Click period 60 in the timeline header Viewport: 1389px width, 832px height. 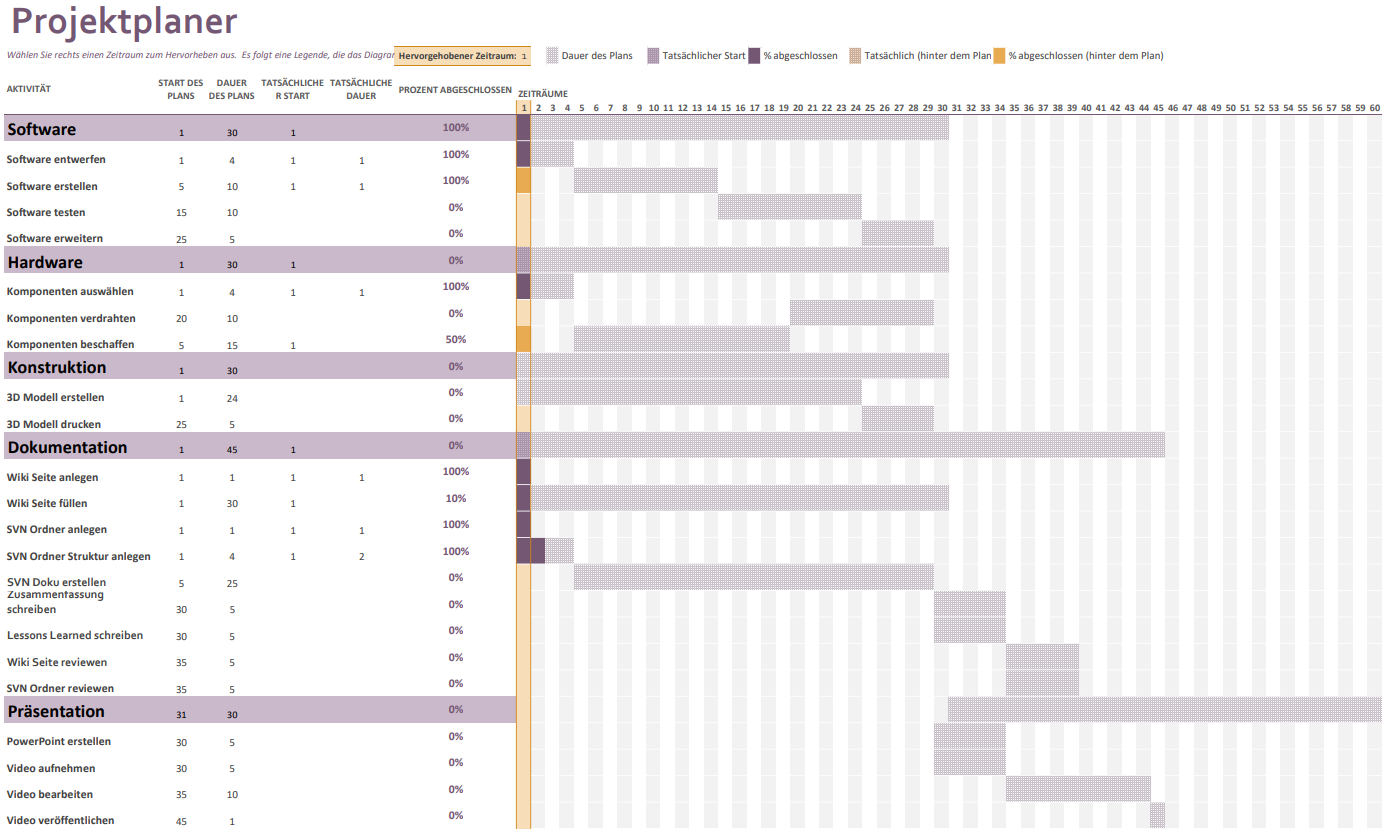point(1374,107)
